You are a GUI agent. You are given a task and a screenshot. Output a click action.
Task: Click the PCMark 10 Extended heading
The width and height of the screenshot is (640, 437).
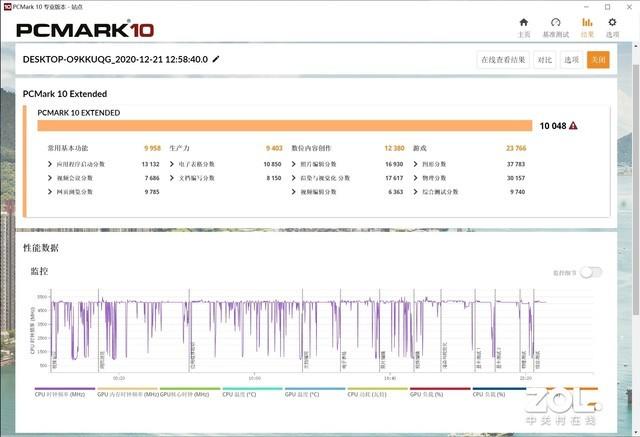[x=65, y=94]
